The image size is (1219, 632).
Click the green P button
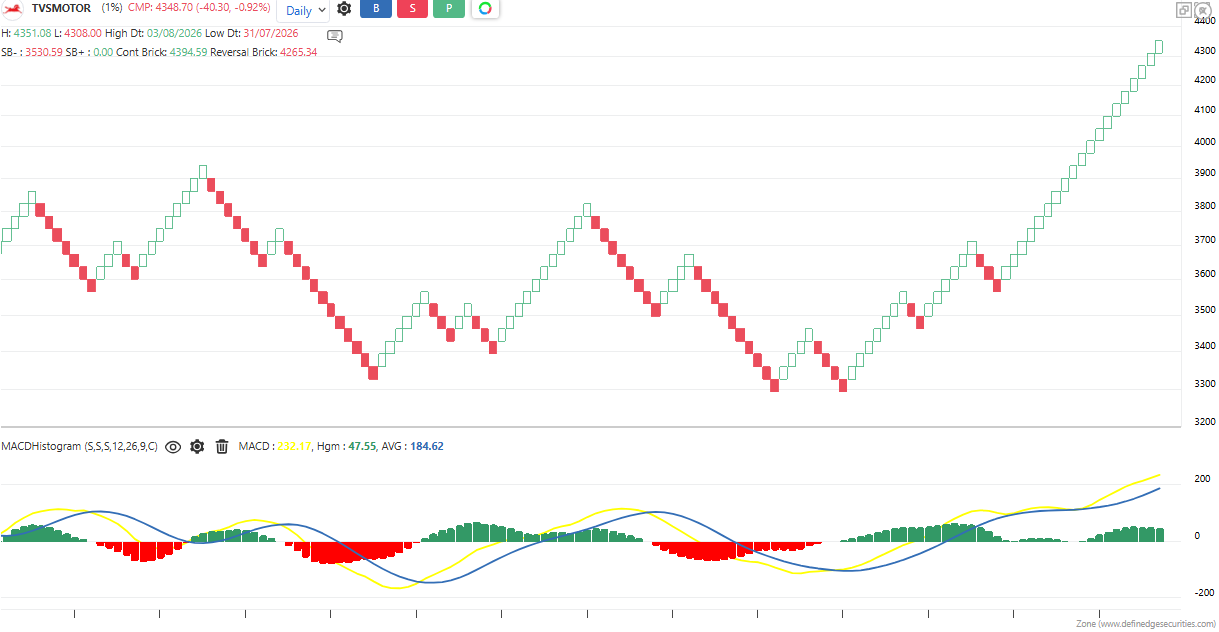coord(449,9)
